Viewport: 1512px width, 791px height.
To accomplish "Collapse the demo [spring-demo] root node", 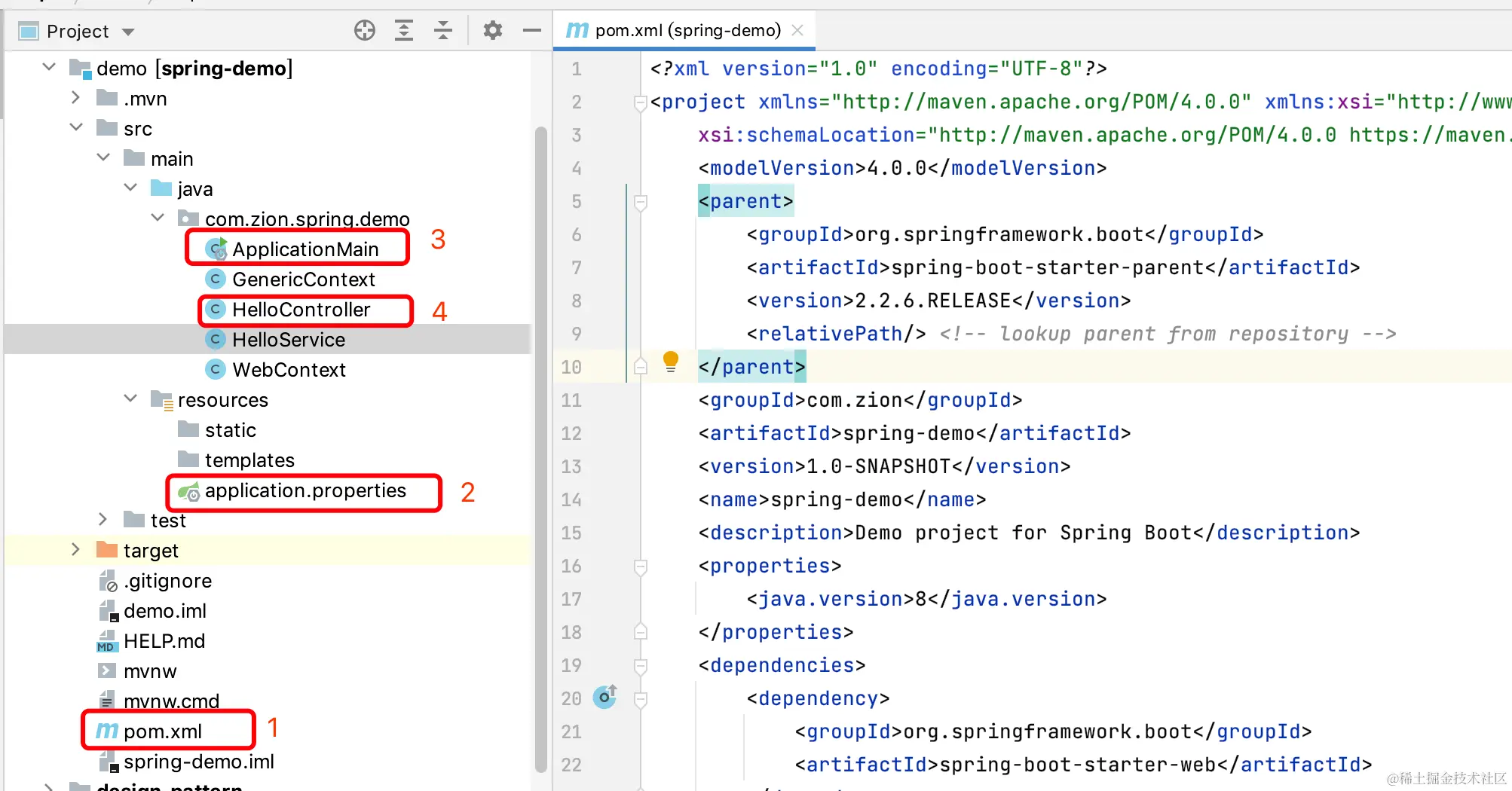I will [x=50, y=67].
